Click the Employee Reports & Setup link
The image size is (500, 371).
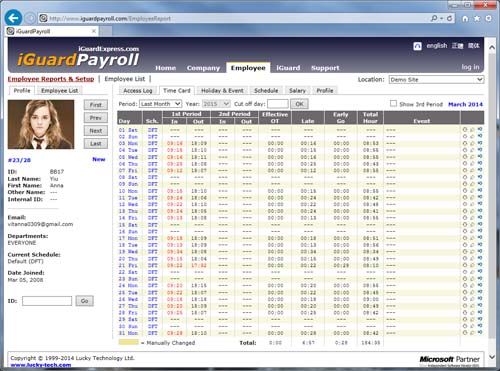tap(51, 79)
